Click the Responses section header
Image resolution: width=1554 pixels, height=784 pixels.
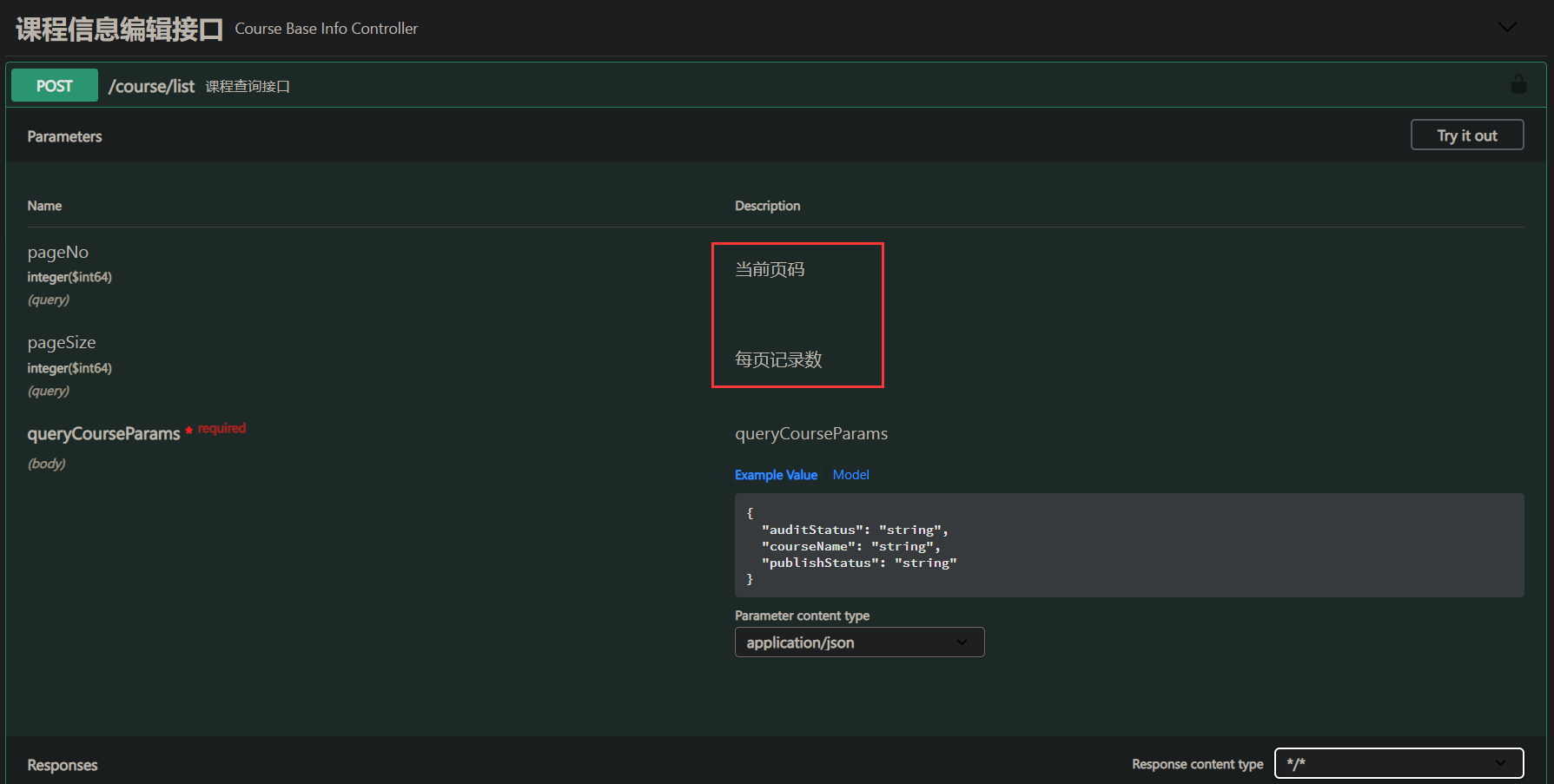click(x=63, y=765)
